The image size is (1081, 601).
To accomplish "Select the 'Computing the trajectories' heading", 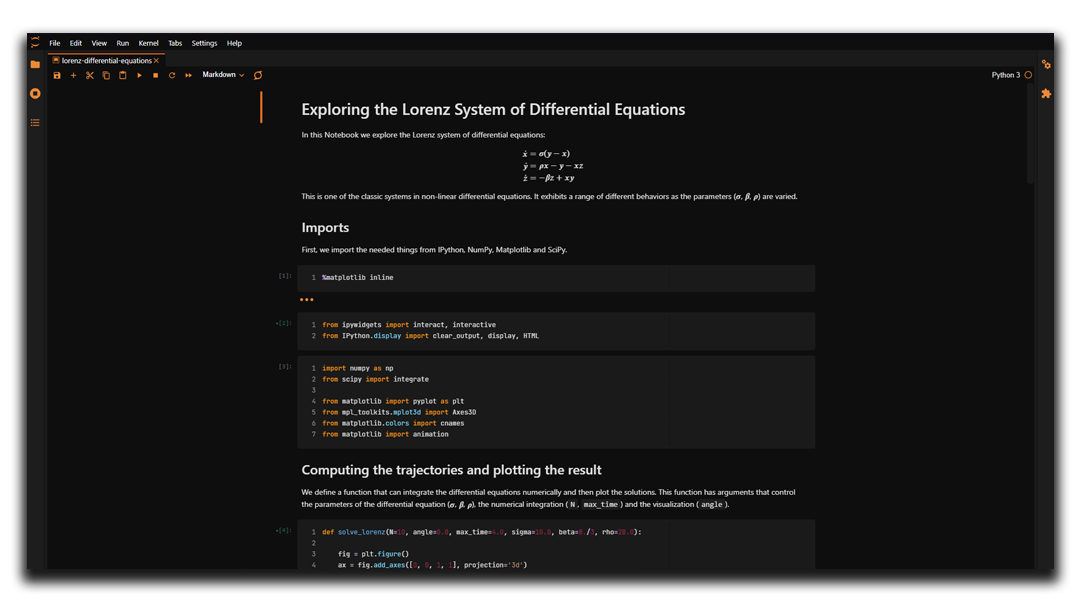I will (452, 470).
